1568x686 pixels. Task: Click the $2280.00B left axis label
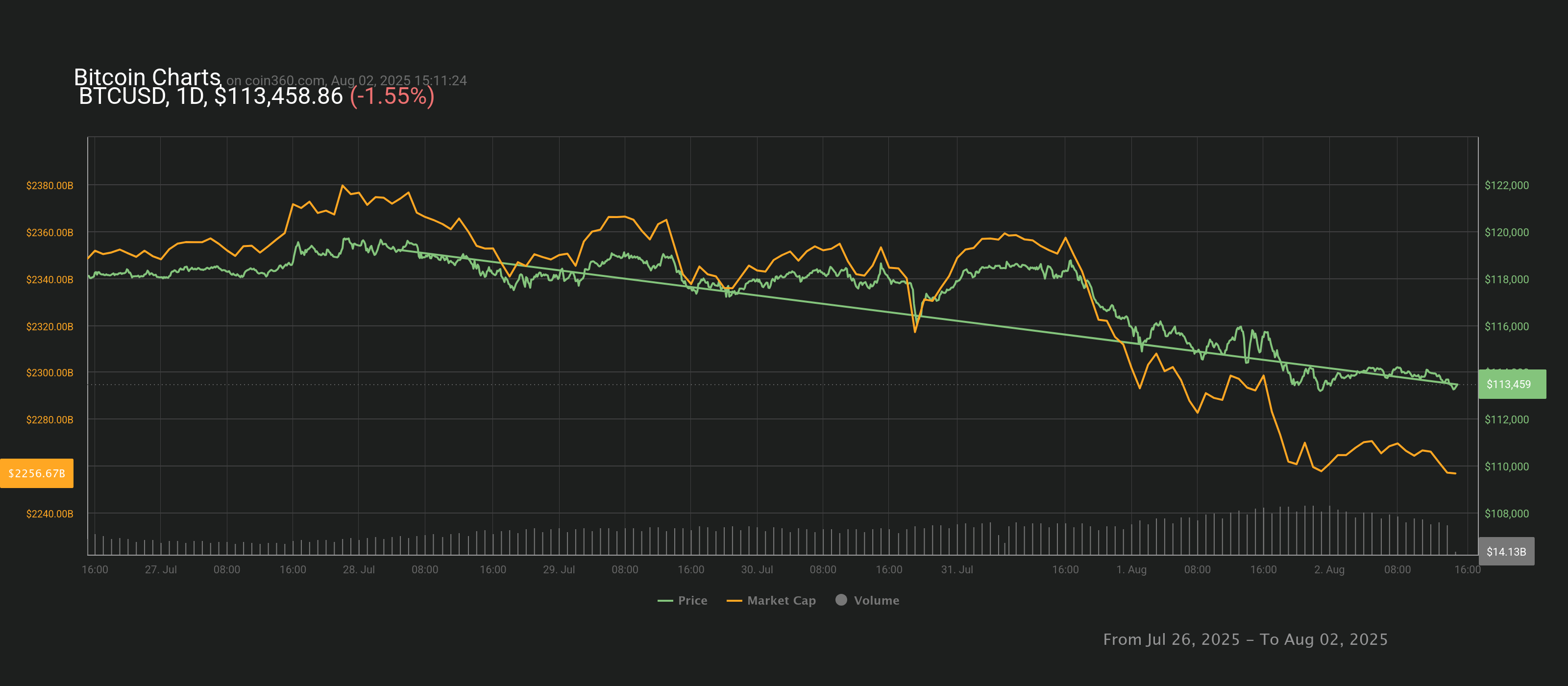(x=49, y=419)
